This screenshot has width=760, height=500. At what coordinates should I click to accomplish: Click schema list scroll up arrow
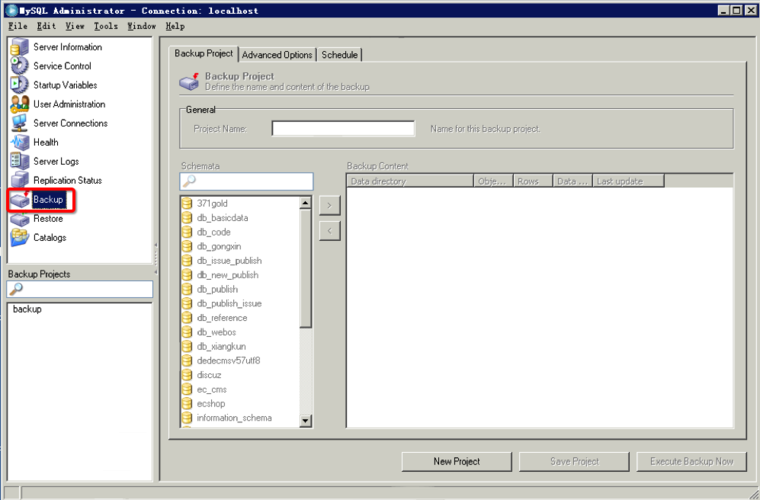[305, 203]
